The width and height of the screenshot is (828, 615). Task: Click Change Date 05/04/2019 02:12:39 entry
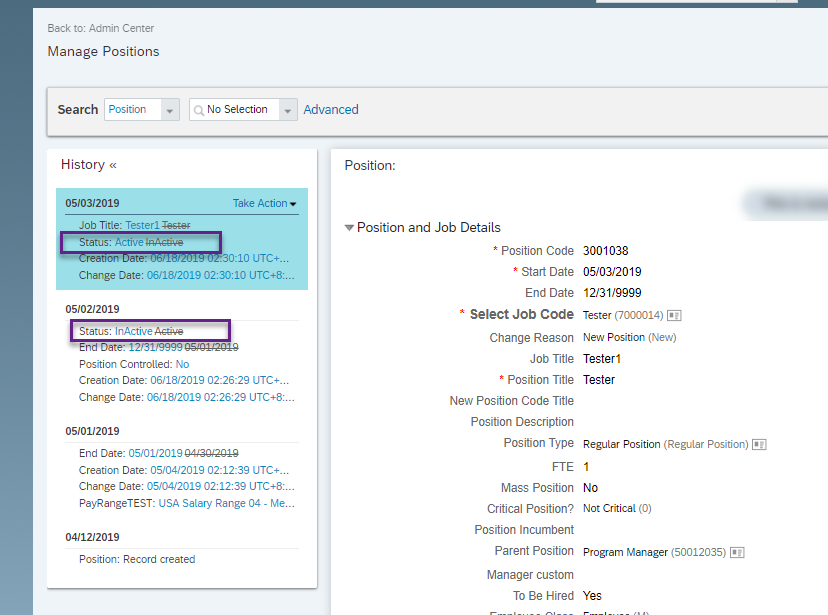pyautogui.click(x=187, y=487)
